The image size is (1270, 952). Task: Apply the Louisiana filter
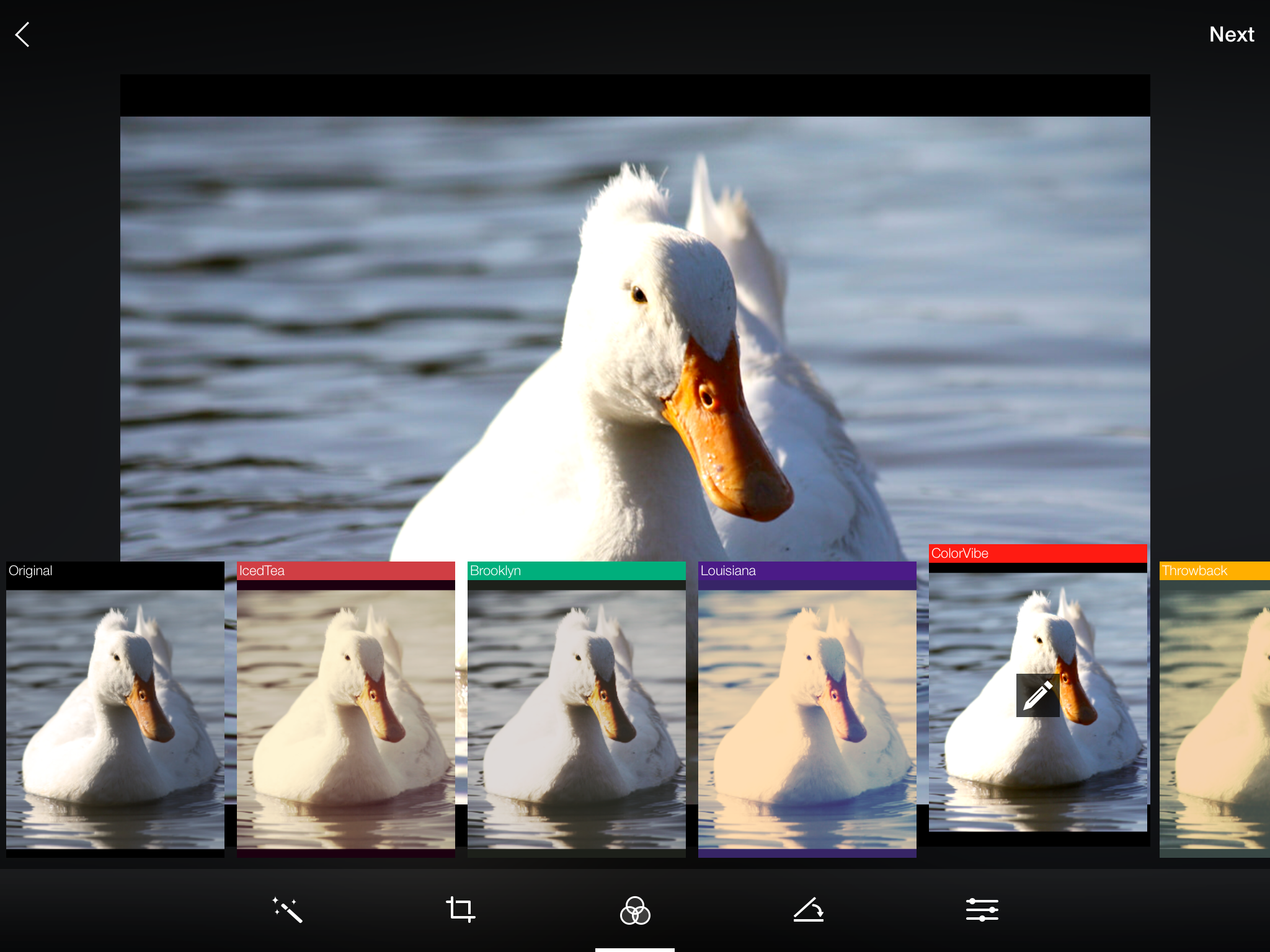(x=807, y=710)
